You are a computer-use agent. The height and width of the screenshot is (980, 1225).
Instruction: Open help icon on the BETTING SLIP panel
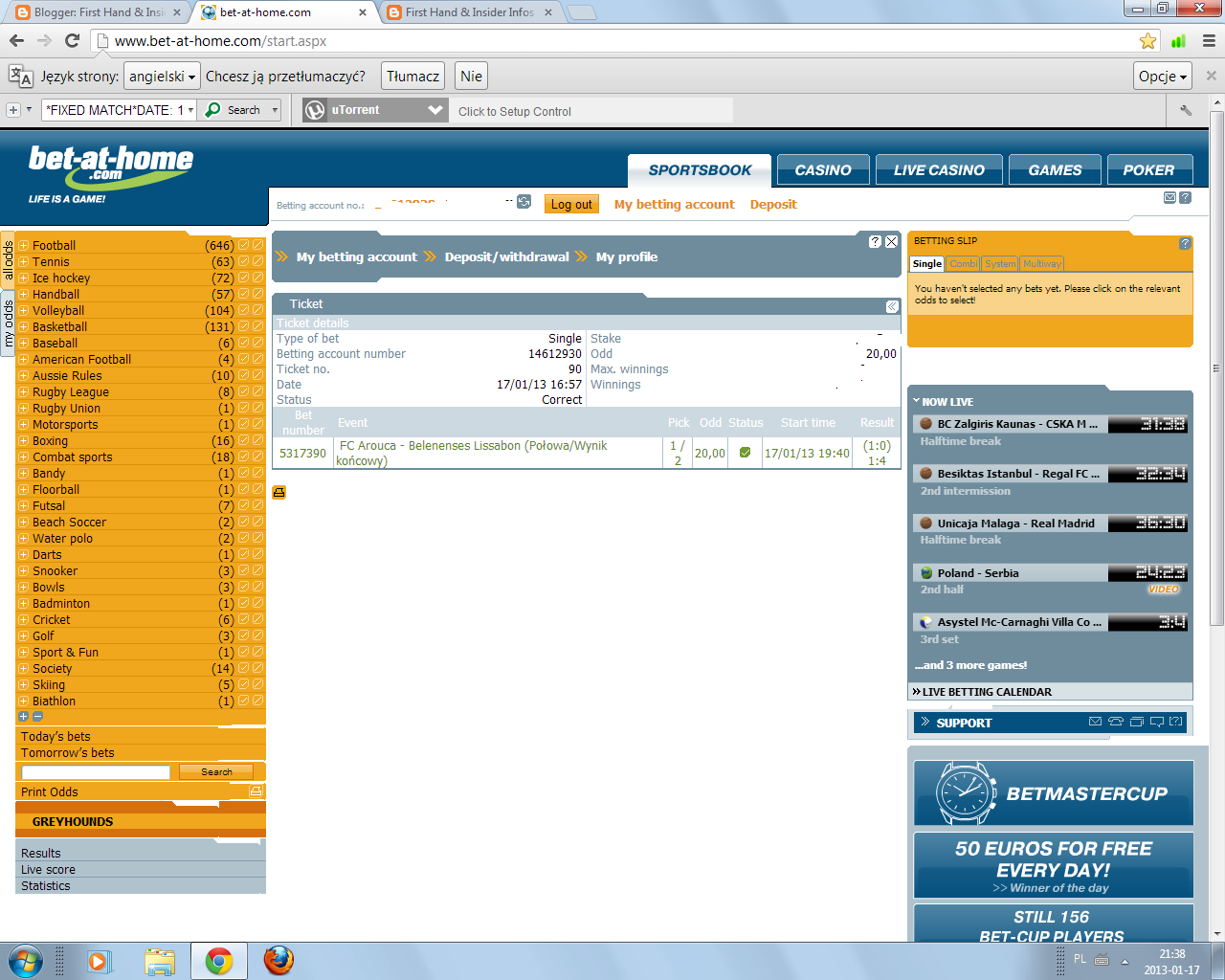click(x=1185, y=244)
